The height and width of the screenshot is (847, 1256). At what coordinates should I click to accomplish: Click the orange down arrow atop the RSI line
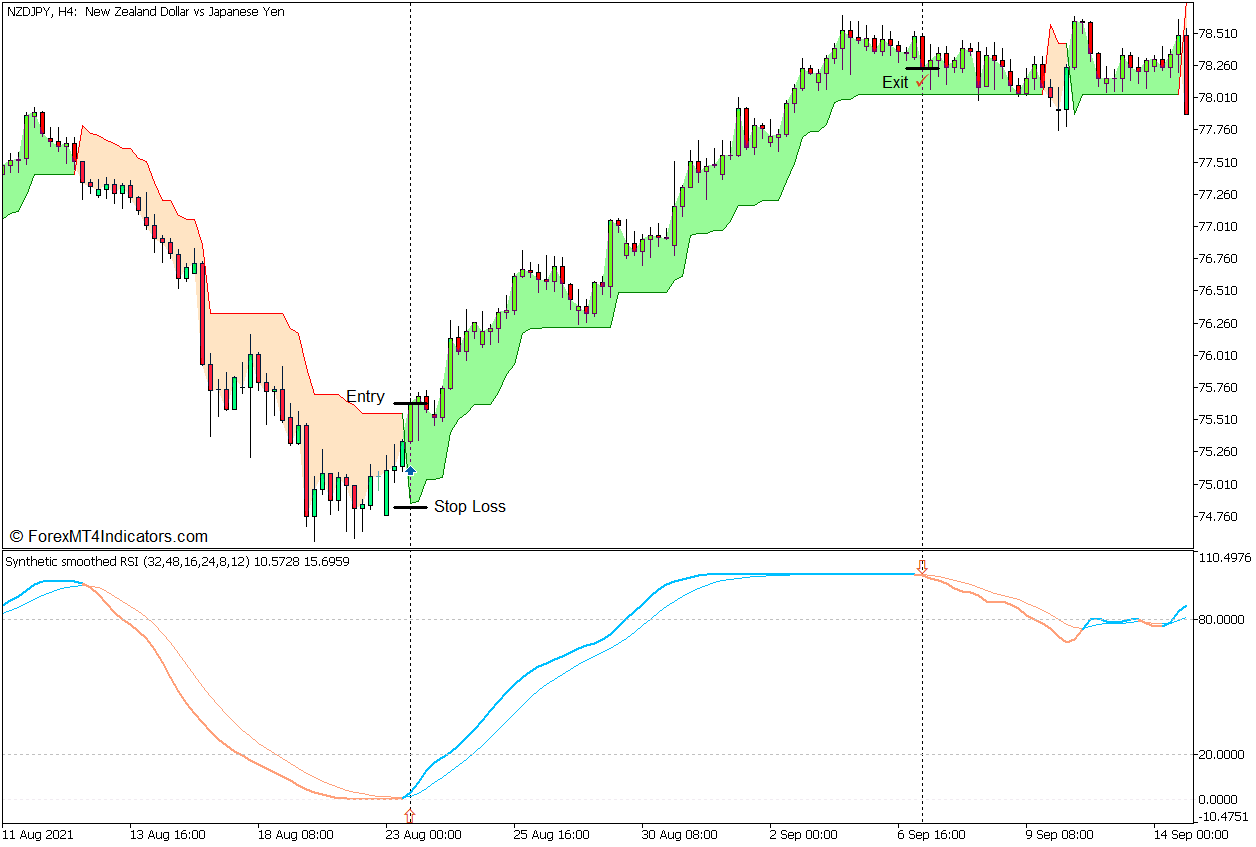pyautogui.click(x=922, y=567)
